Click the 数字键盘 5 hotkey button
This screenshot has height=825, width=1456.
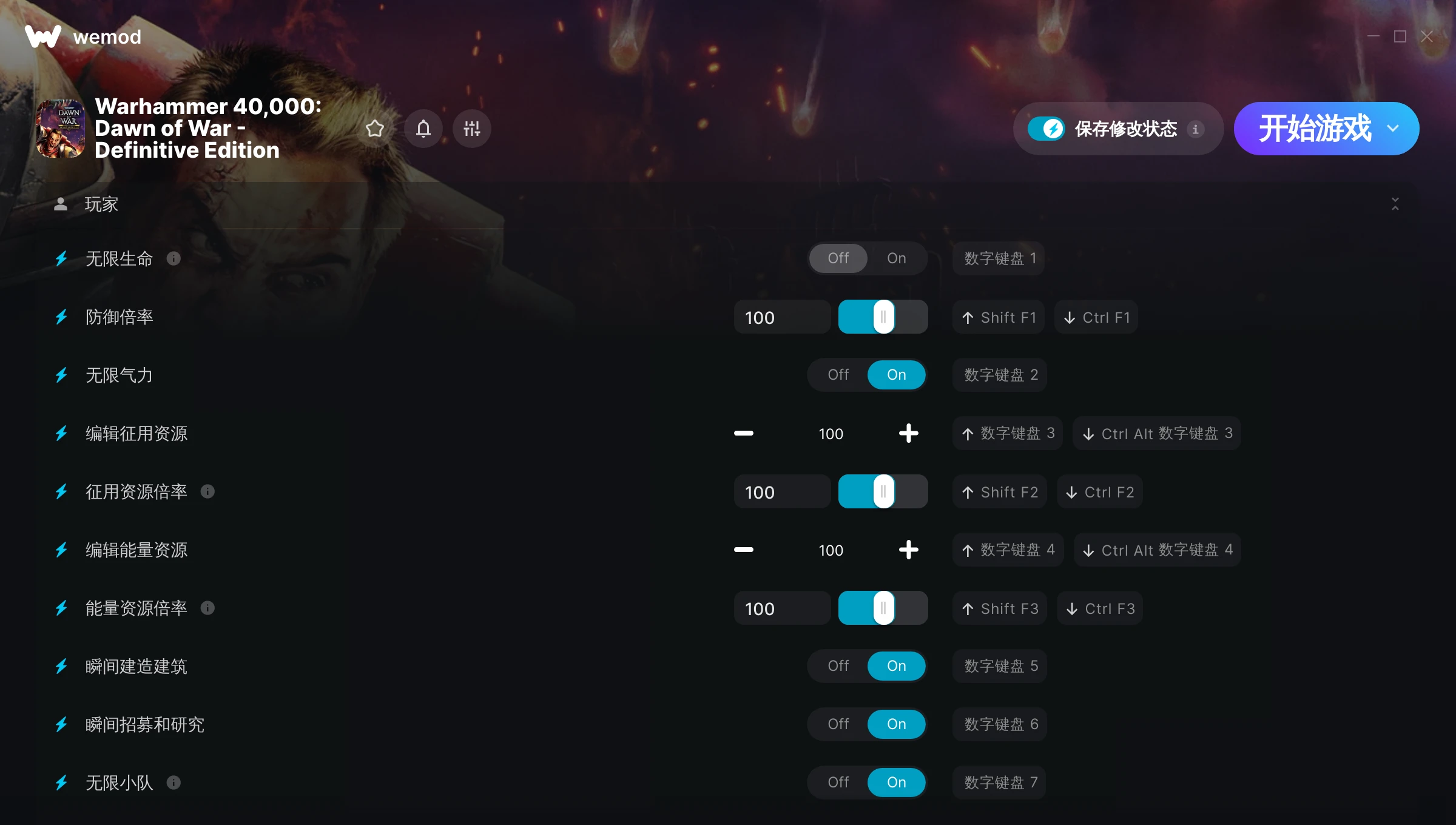(x=1000, y=666)
